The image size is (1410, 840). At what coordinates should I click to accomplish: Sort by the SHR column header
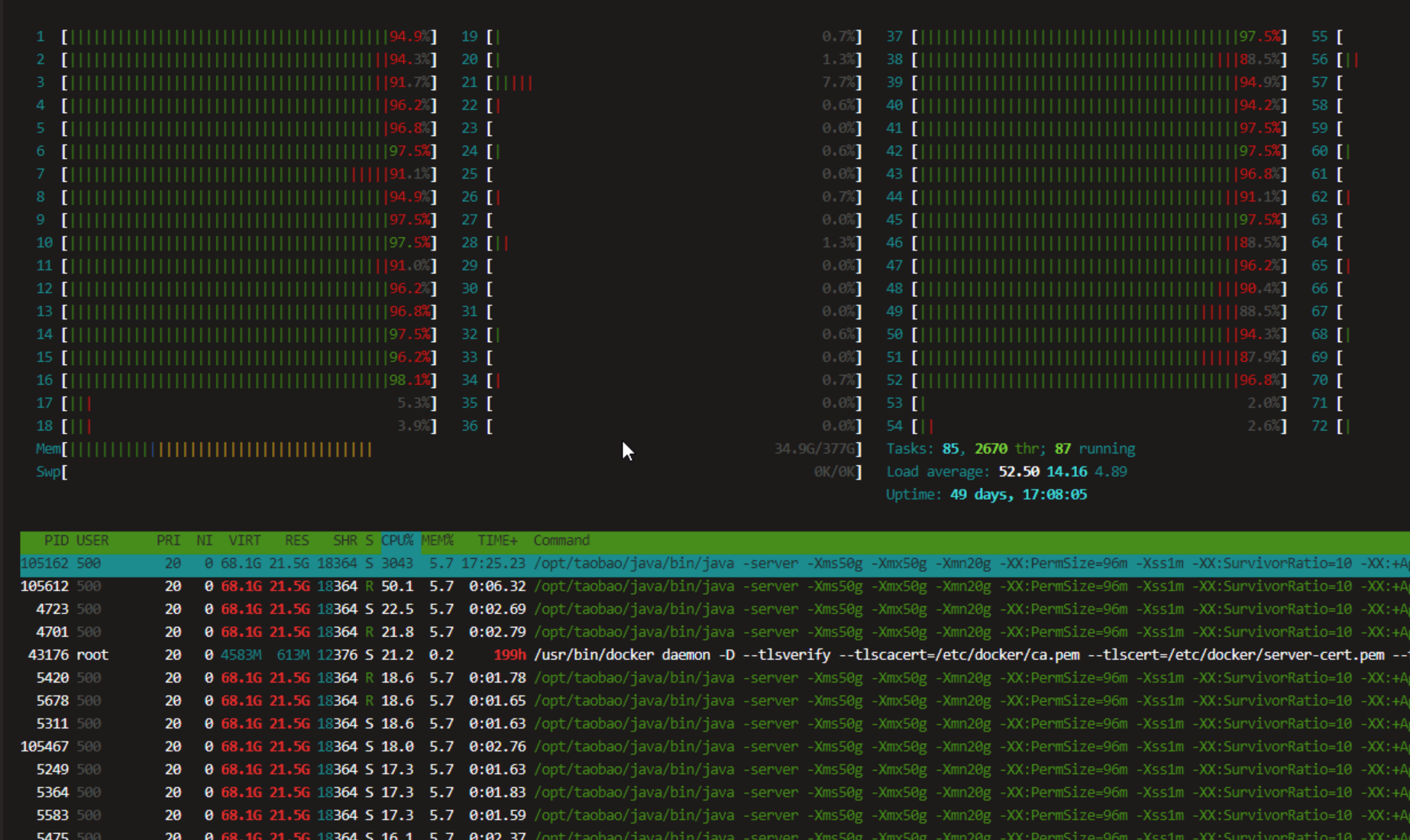pyautogui.click(x=344, y=541)
